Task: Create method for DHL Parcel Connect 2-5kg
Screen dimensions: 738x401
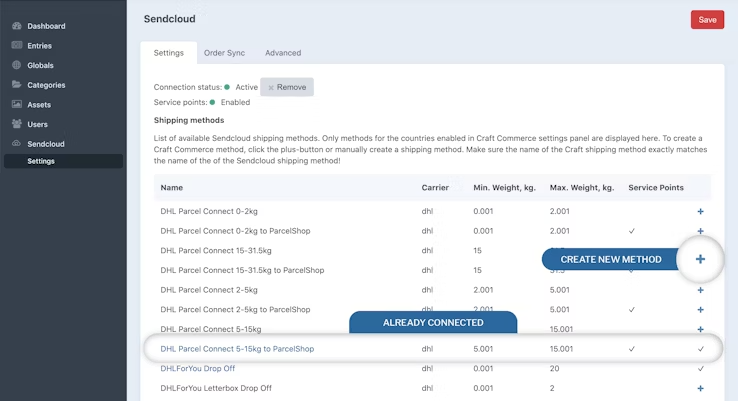Action: 700,290
